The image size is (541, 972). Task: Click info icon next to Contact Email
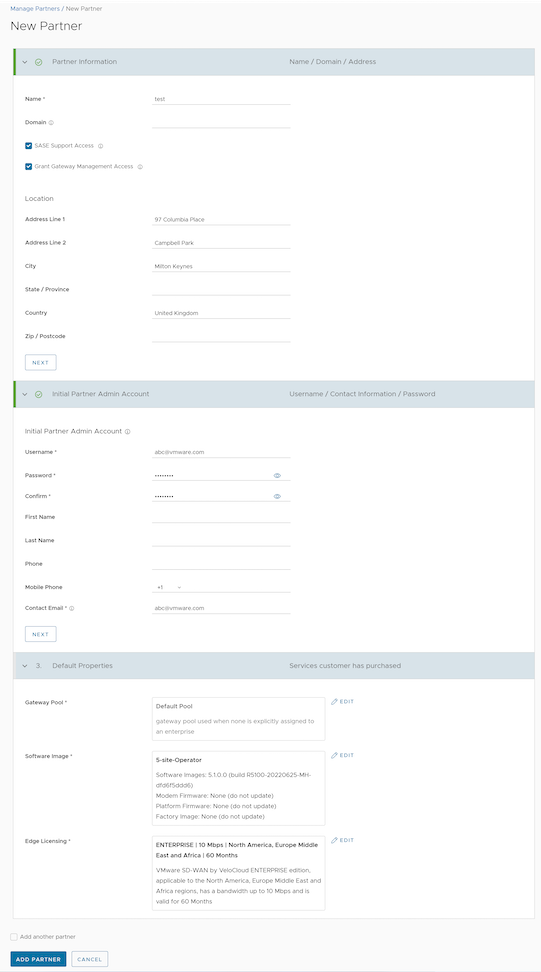[72, 609]
